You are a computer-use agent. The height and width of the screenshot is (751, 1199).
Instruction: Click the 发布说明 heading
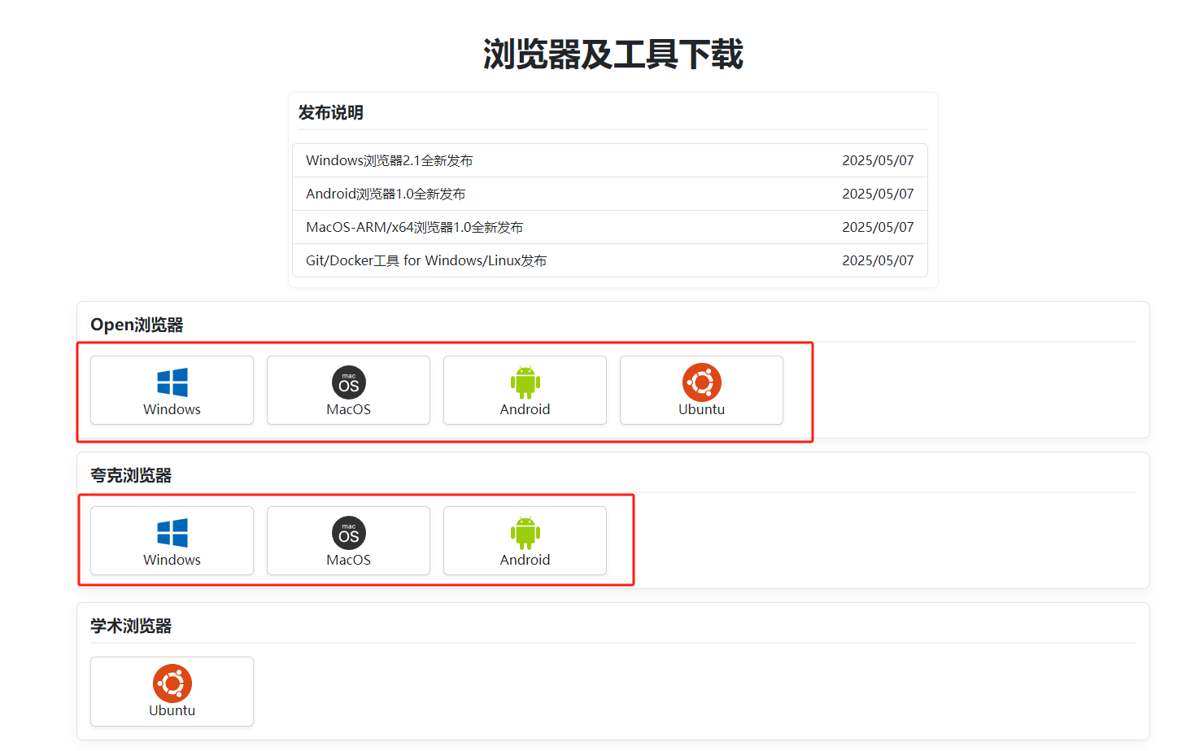(330, 112)
